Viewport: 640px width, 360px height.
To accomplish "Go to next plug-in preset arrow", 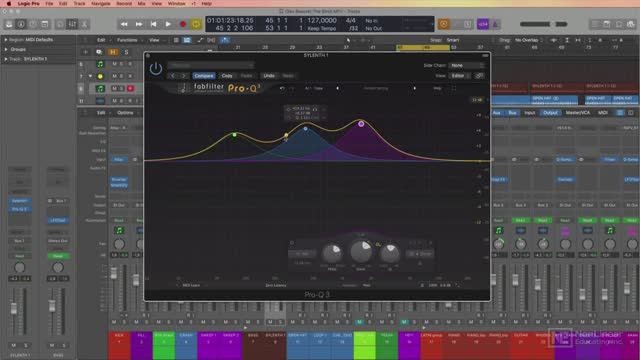I will pyautogui.click(x=183, y=76).
